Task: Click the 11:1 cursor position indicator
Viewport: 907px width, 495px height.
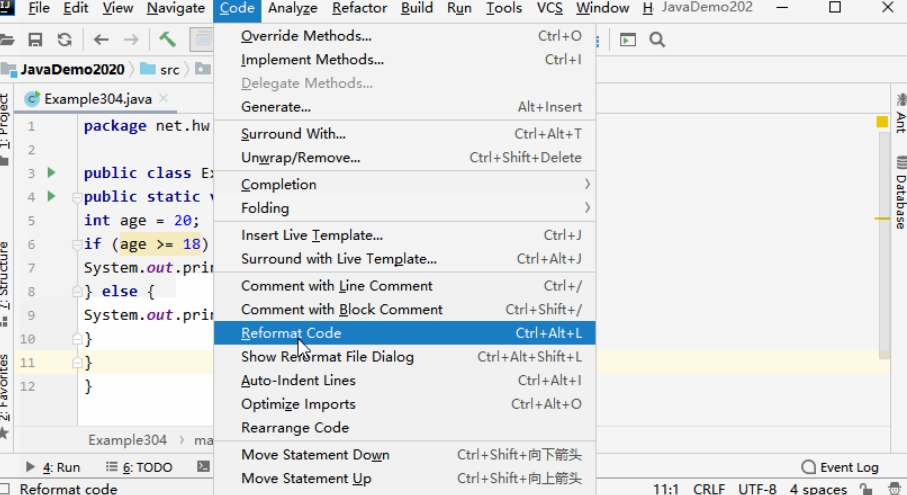Action: pyautogui.click(x=666, y=489)
